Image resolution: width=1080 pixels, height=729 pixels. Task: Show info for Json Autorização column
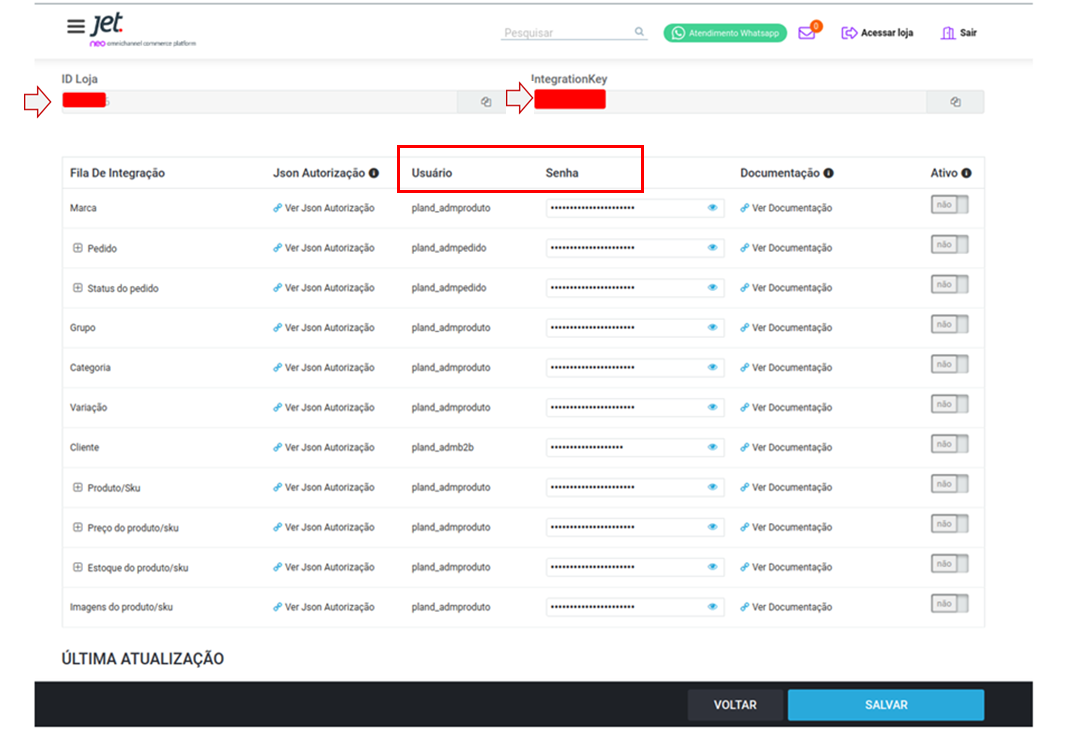click(374, 173)
